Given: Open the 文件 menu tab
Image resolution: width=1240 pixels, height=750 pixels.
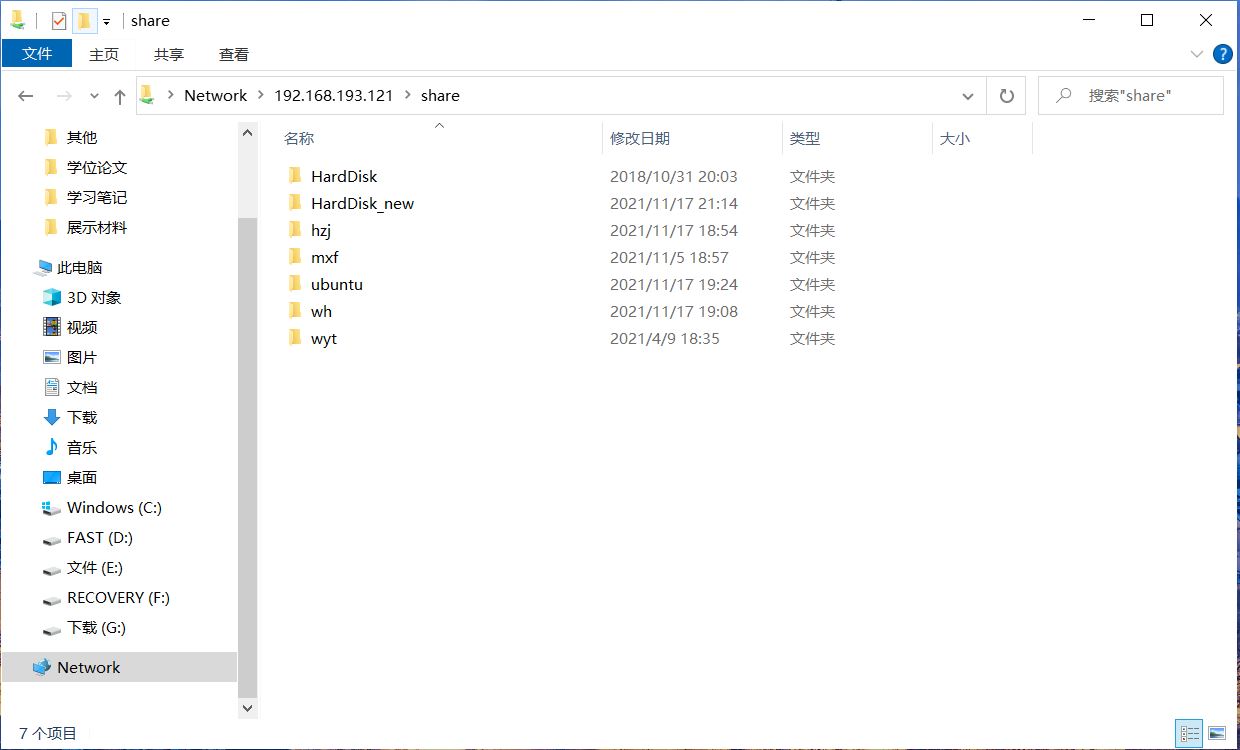Looking at the screenshot, I should pyautogui.click(x=37, y=54).
